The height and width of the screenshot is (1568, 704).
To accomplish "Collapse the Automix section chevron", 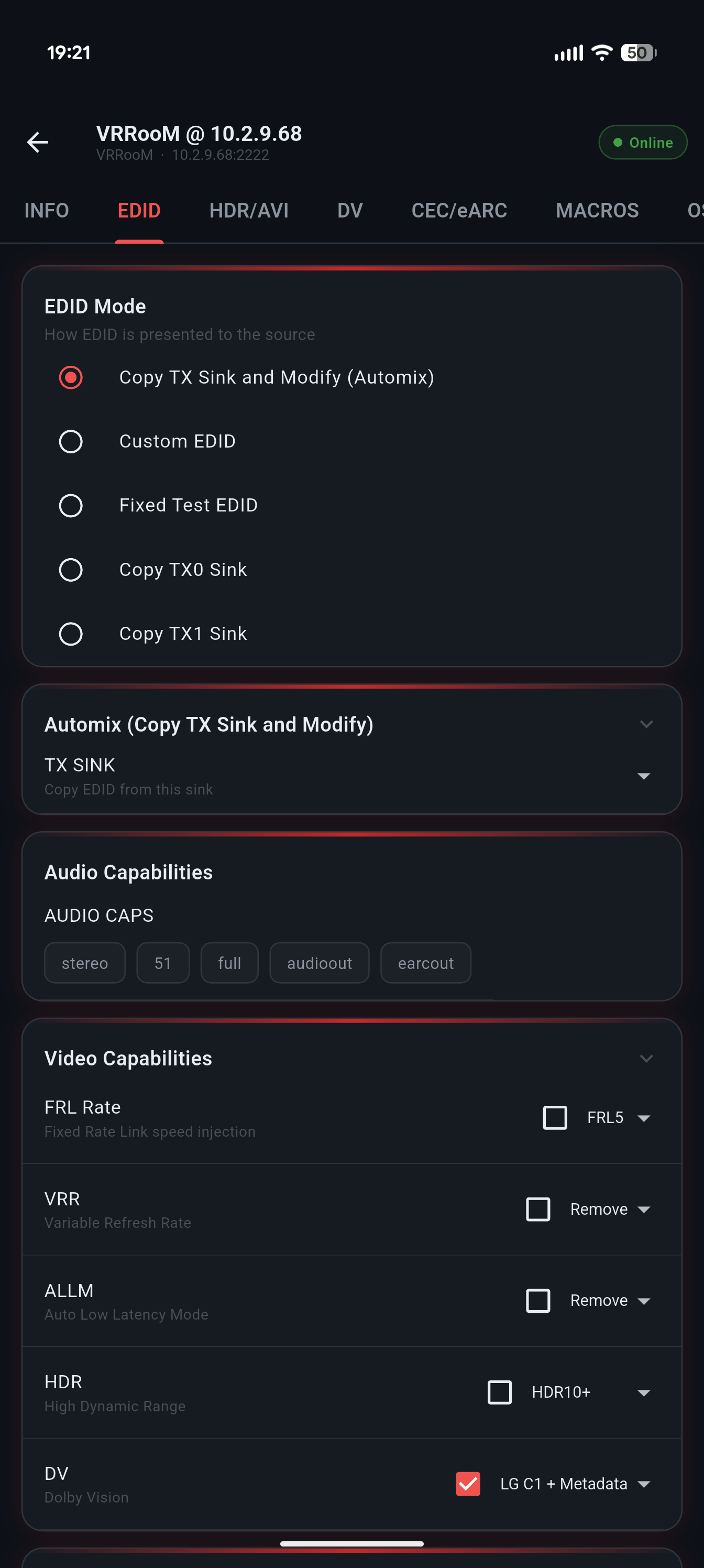I will tap(646, 724).
